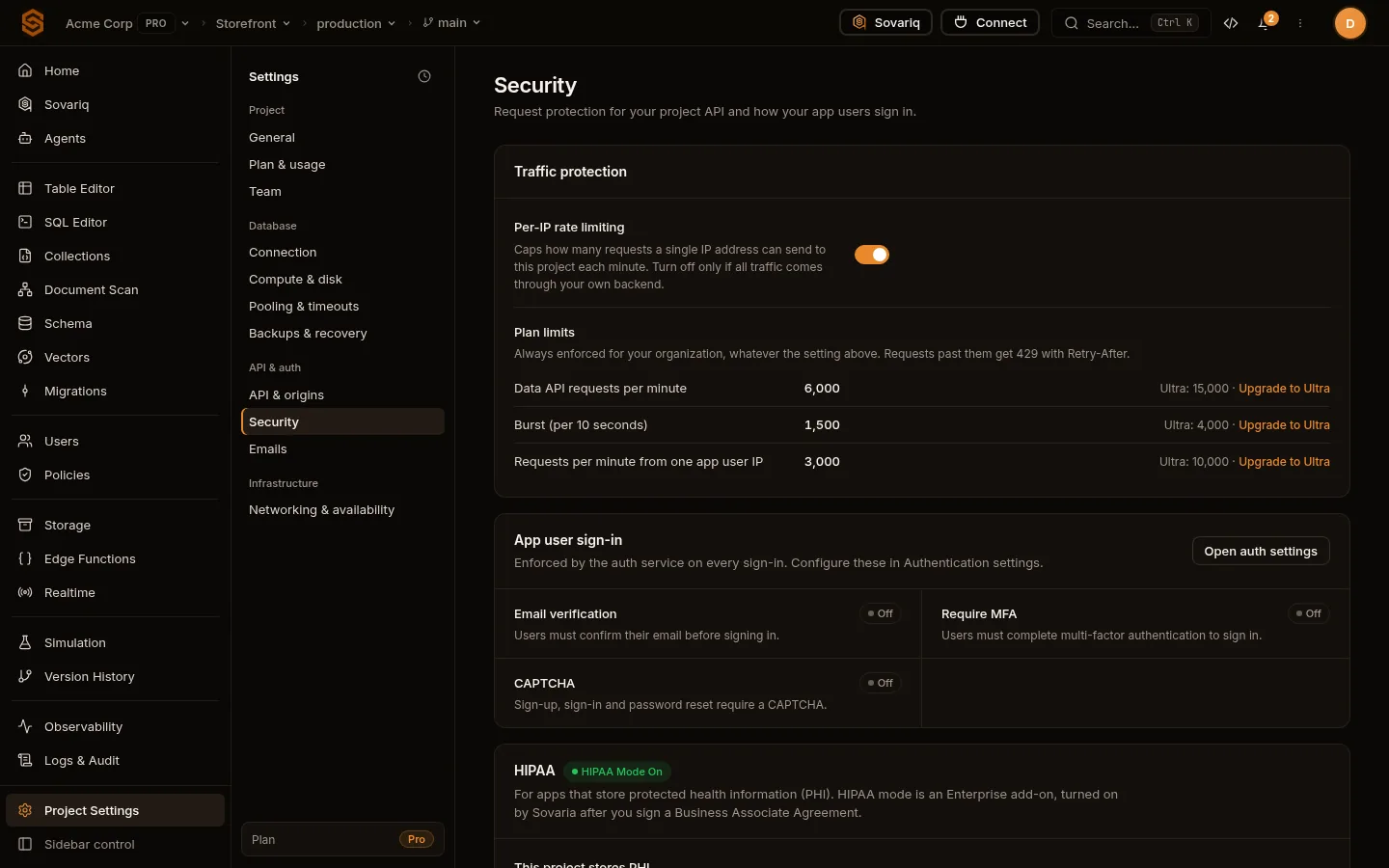Click Open auth settings button
The height and width of the screenshot is (868, 1389).
coord(1261,551)
